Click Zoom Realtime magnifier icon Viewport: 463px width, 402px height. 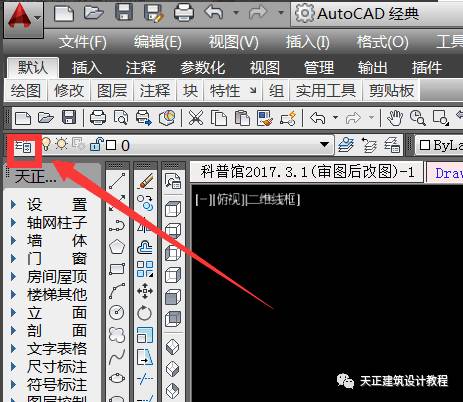[x=417, y=118]
